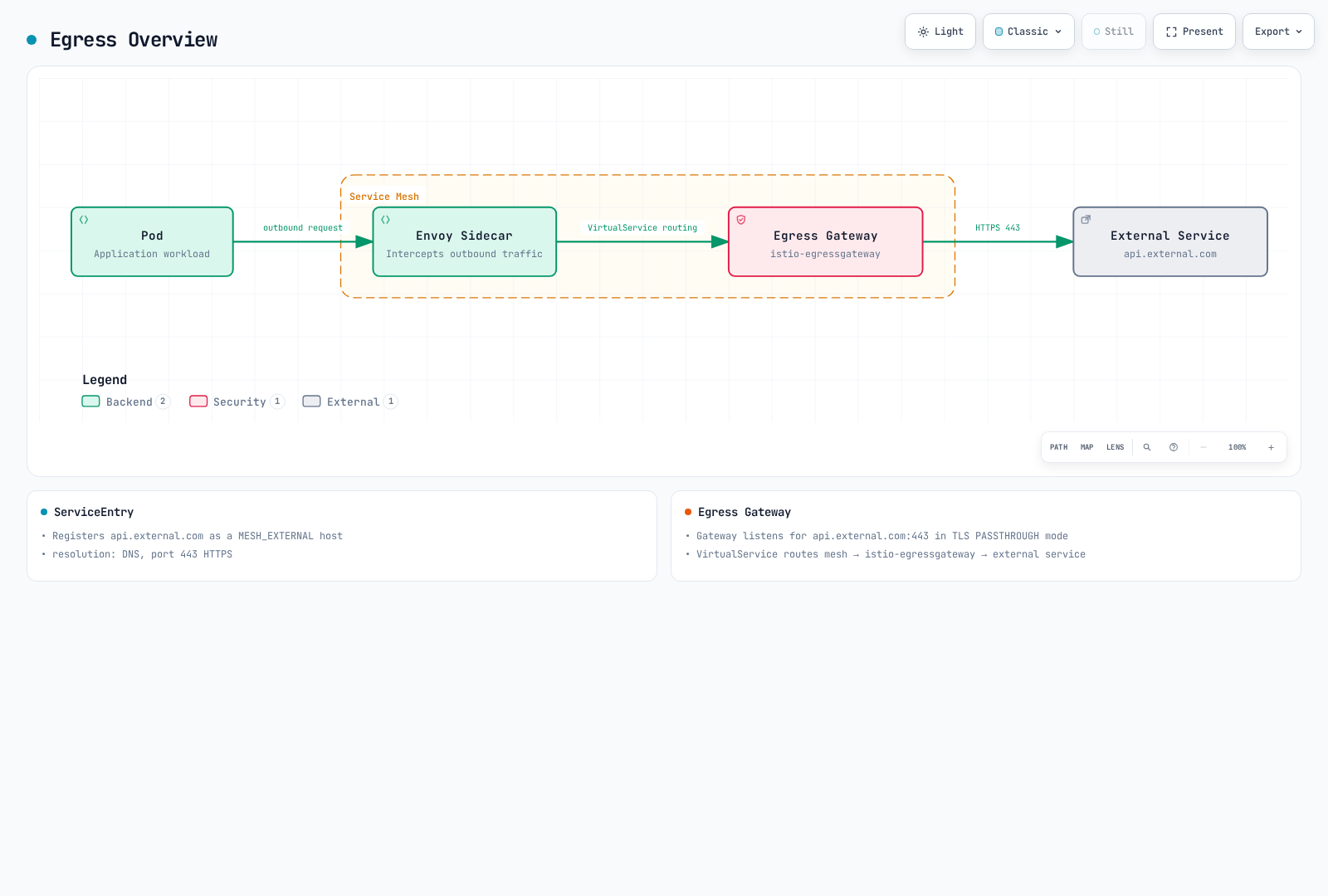Enter Present fullscreen mode
This screenshot has width=1328, height=896.
click(x=1194, y=32)
